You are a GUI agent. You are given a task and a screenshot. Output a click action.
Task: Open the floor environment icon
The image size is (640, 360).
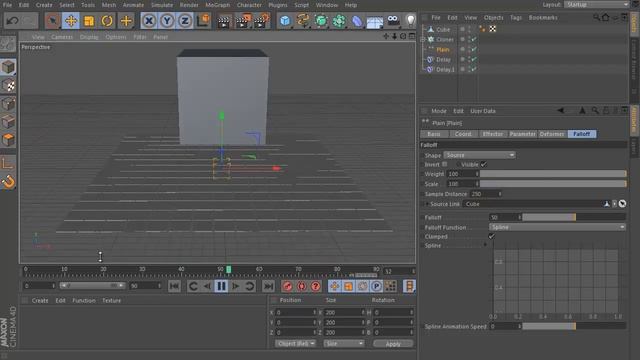(375, 21)
